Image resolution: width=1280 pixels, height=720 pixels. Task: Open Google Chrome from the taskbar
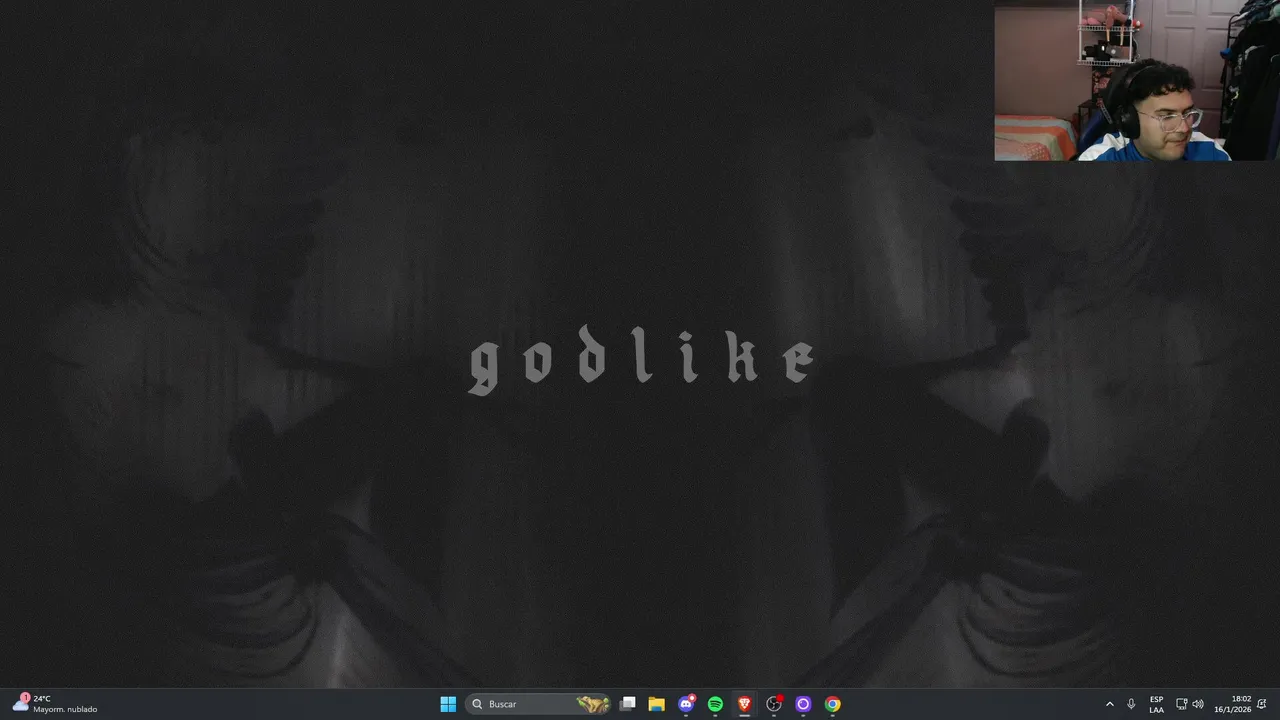tap(832, 704)
